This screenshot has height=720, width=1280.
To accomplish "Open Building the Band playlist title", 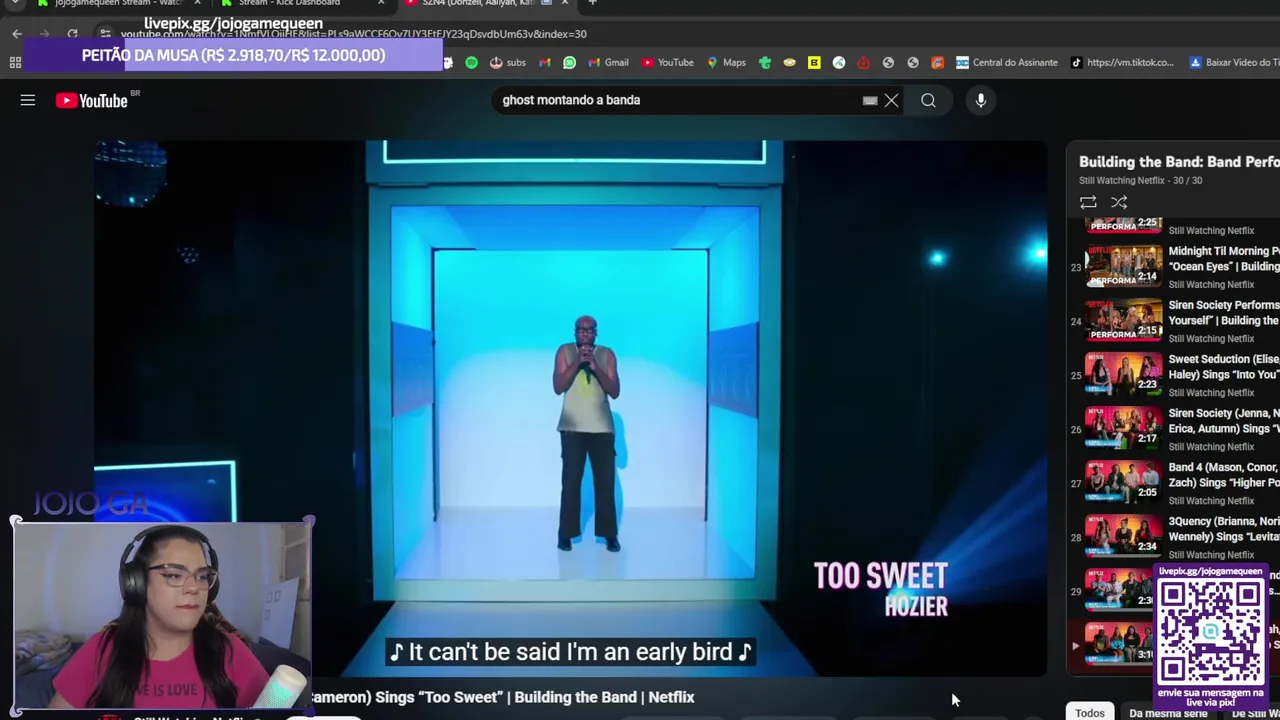I will (x=1179, y=162).
